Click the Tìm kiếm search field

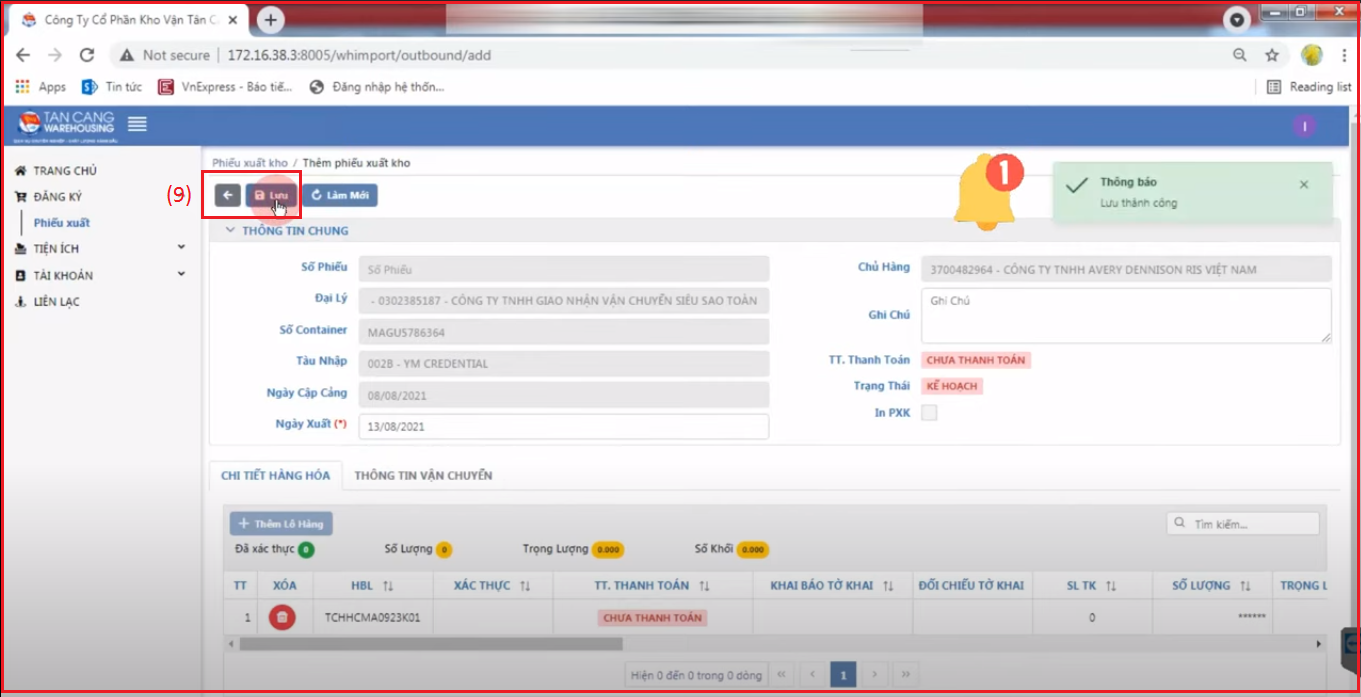(x=1250, y=523)
